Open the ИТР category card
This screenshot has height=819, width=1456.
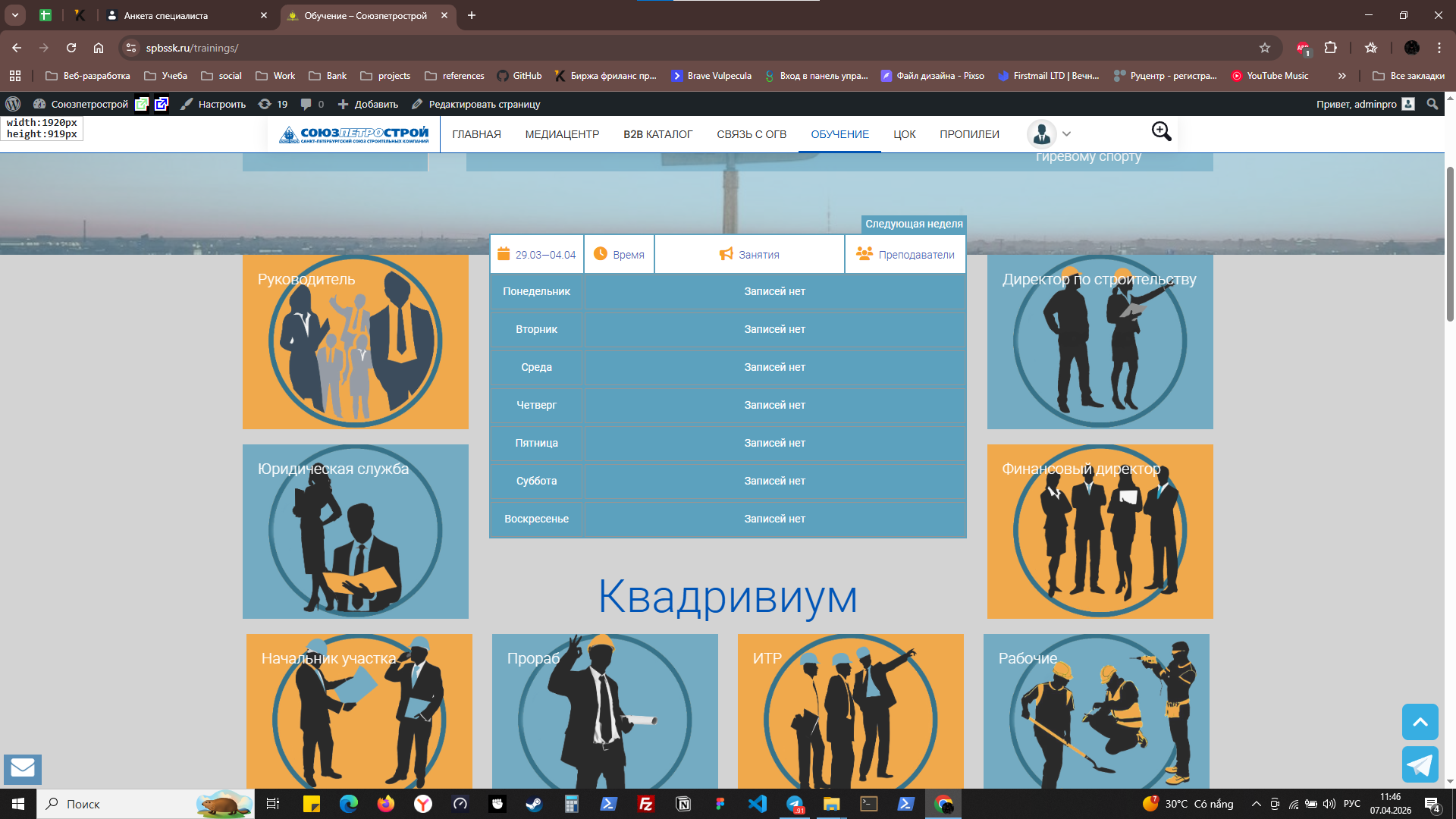coord(851,711)
